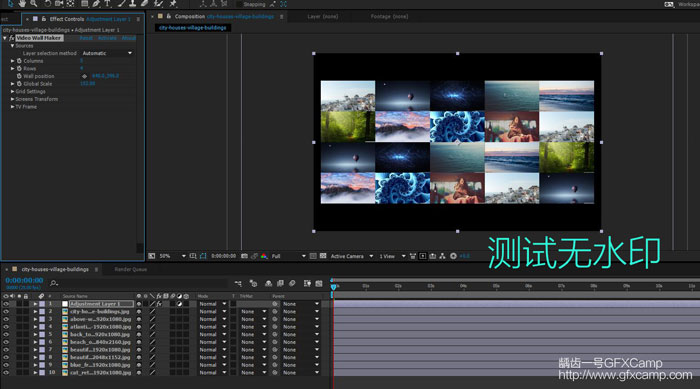This screenshot has height=389, width=700.
Task: Click the About link for Video Wall Maker
Action: click(x=129, y=38)
